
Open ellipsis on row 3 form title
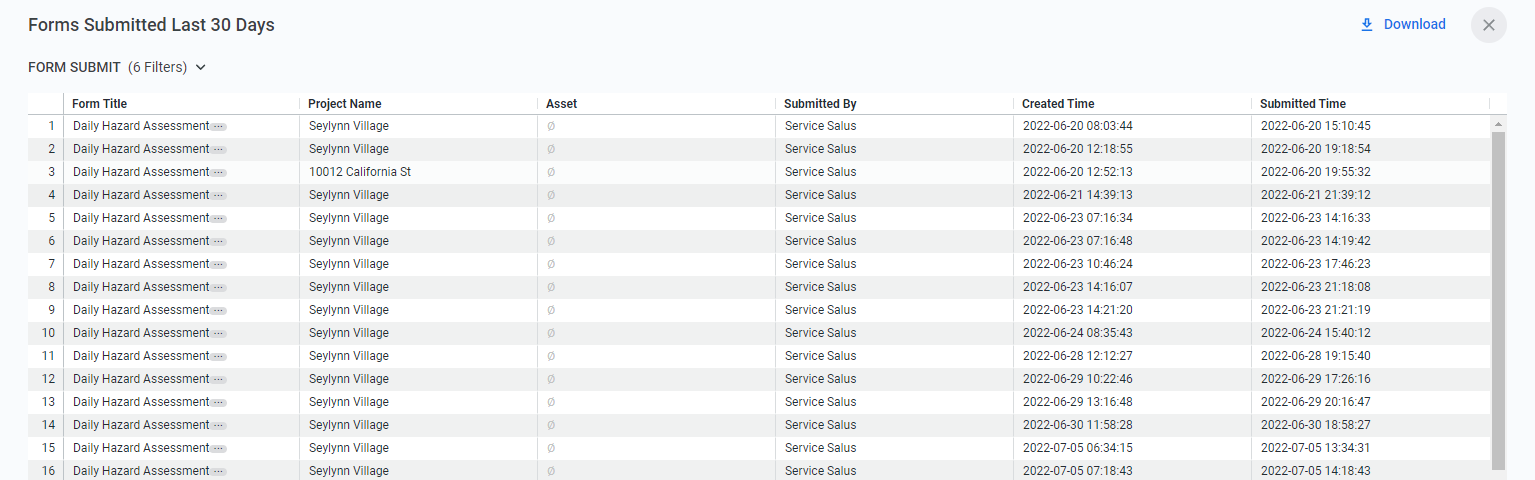tap(219, 173)
